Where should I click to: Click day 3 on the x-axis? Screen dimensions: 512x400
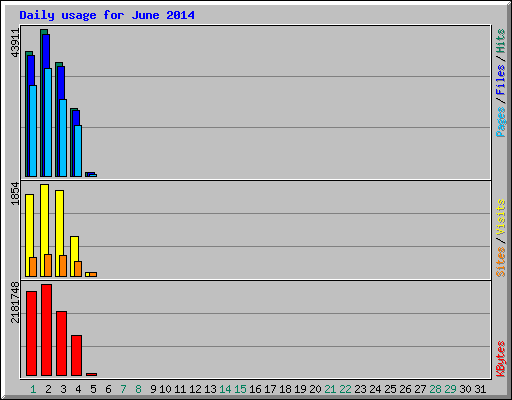pyautogui.click(x=63, y=389)
